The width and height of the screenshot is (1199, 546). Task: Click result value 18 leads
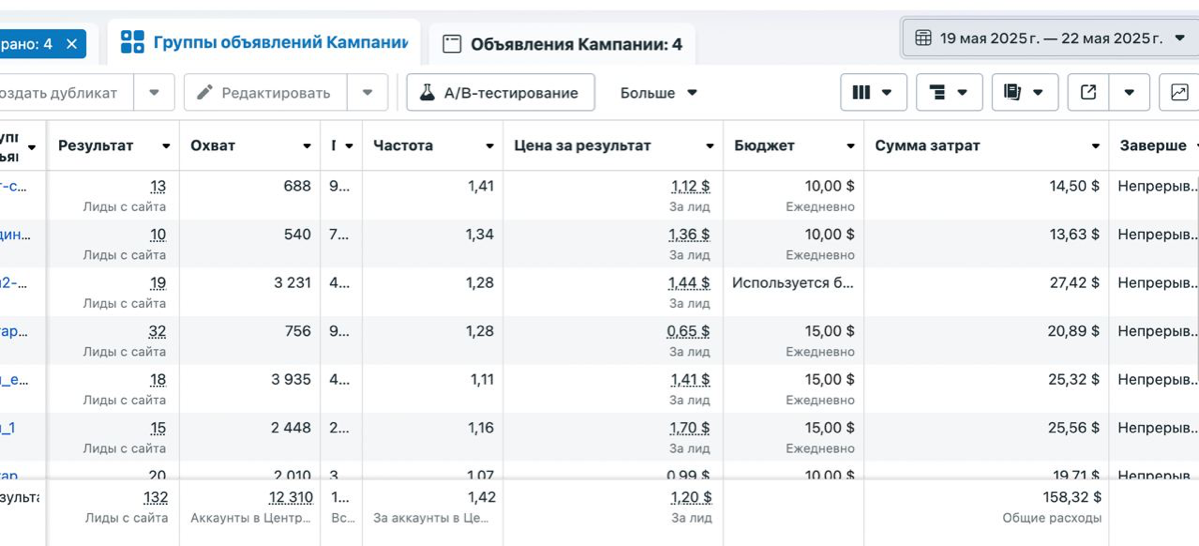point(158,379)
